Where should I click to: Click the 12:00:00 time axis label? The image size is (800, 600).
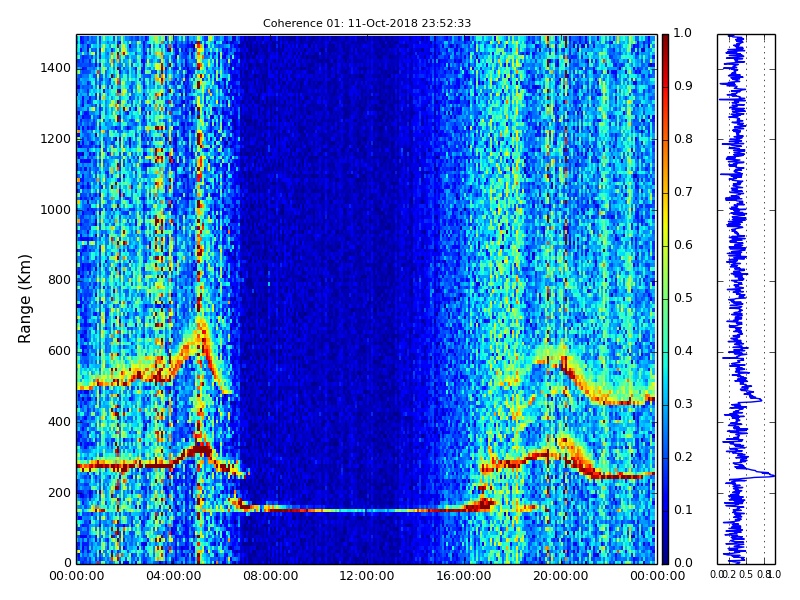coord(367,576)
